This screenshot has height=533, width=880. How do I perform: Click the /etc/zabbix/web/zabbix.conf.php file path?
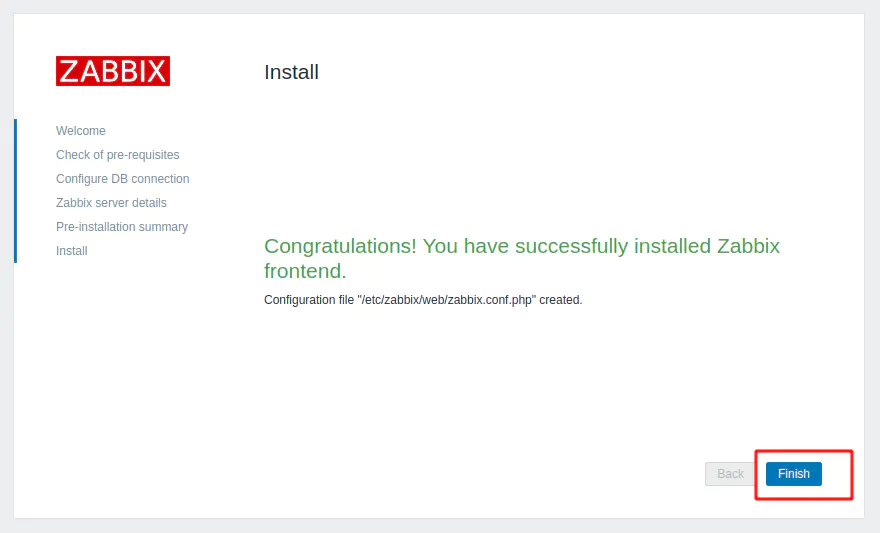click(x=448, y=300)
